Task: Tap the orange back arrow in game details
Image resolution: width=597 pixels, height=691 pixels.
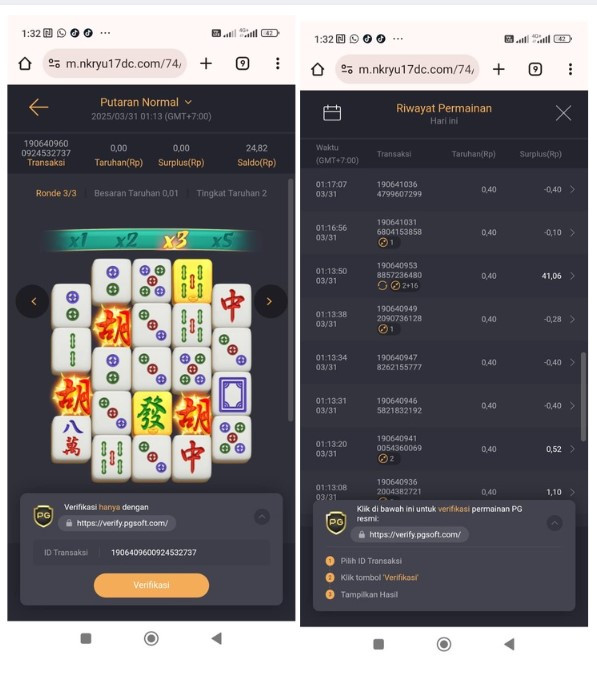Action: pos(38,107)
